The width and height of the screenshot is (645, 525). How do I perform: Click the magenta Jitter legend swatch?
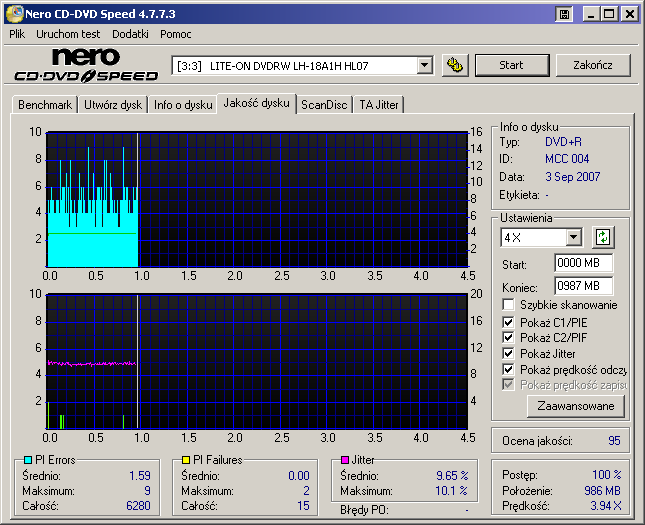(345, 460)
